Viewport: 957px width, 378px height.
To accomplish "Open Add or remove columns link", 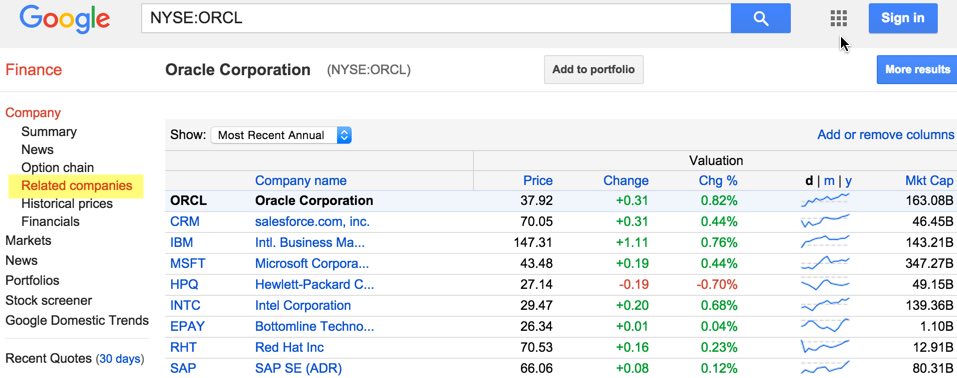I will click(886, 134).
